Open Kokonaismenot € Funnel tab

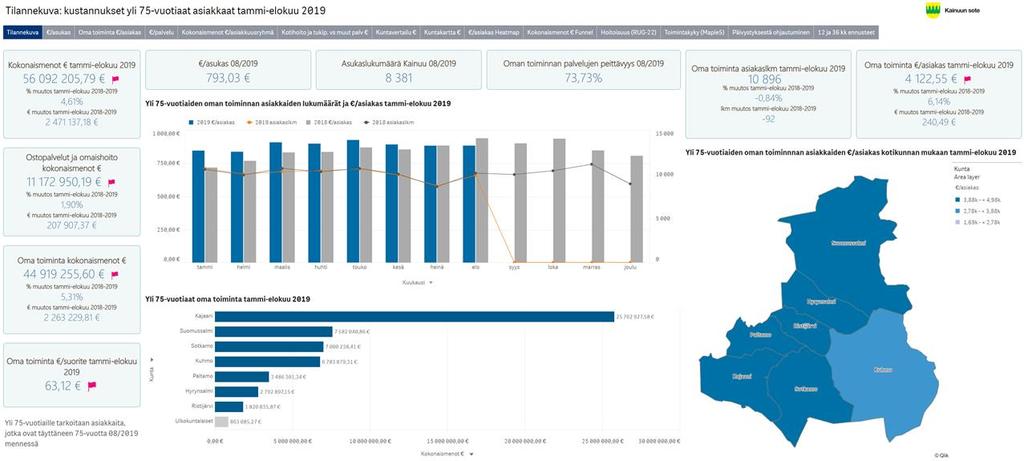(x=558, y=31)
